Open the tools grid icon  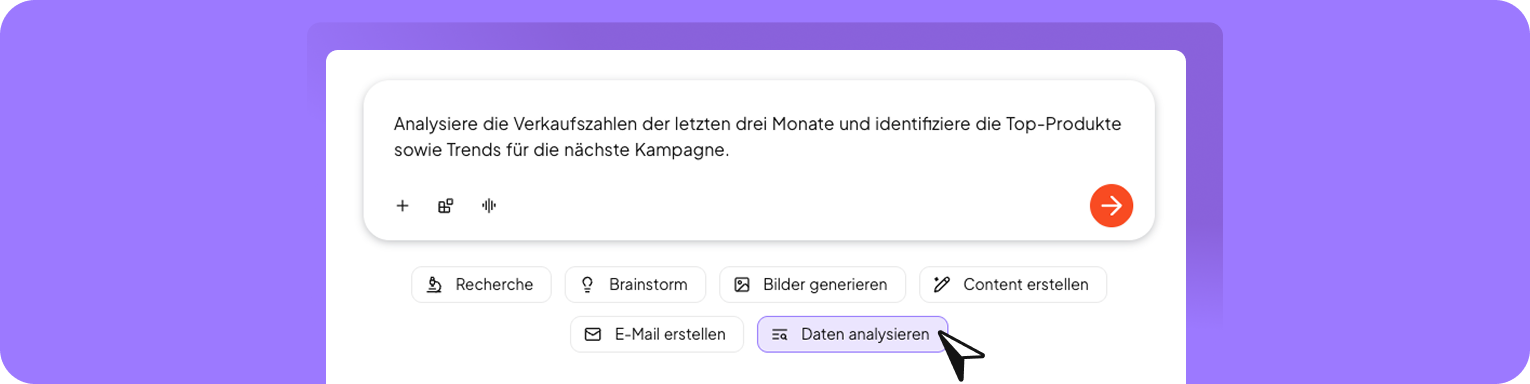coord(446,206)
